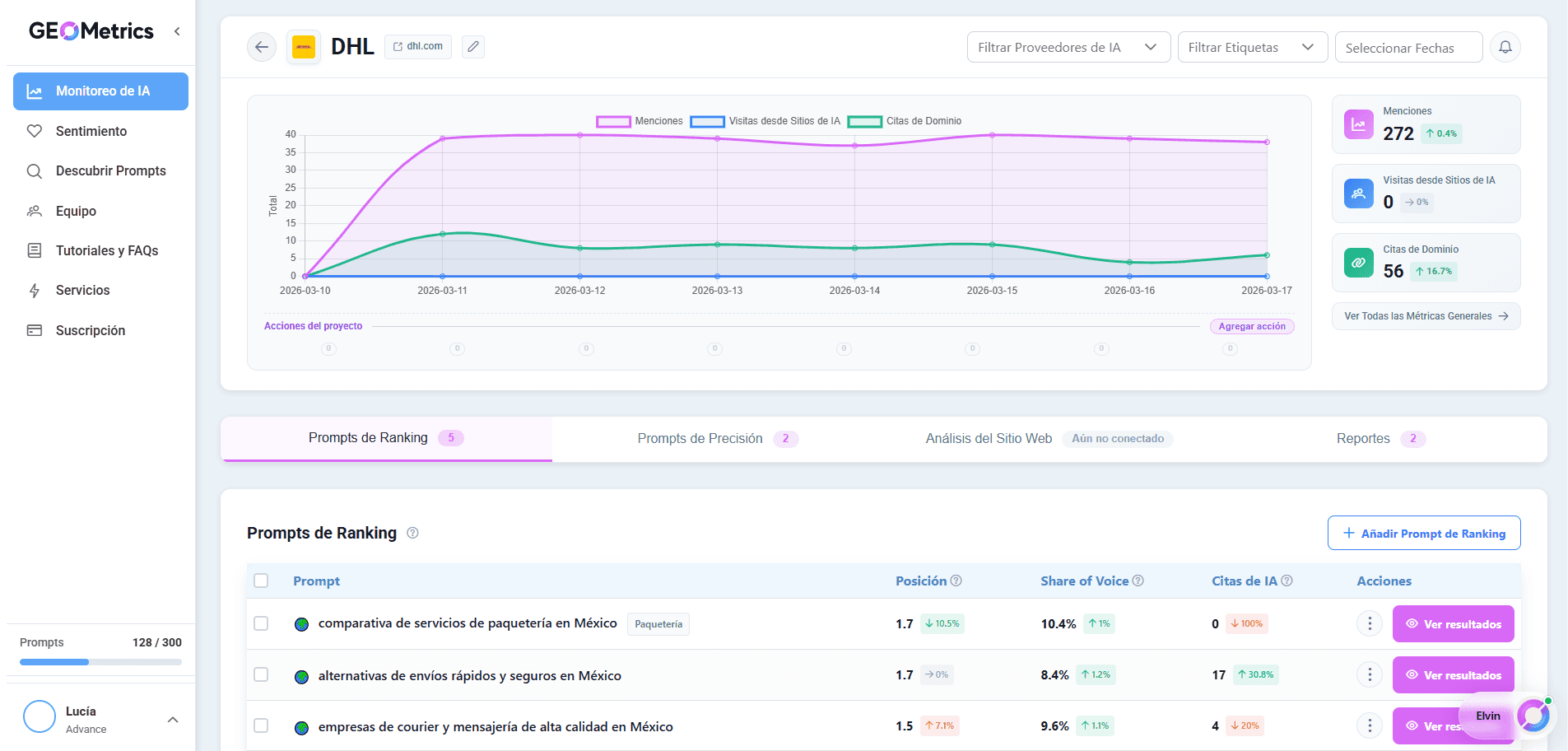Click help icon next to Prompts de Ranking heading
This screenshot has width=1568, height=751.
point(413,533)
